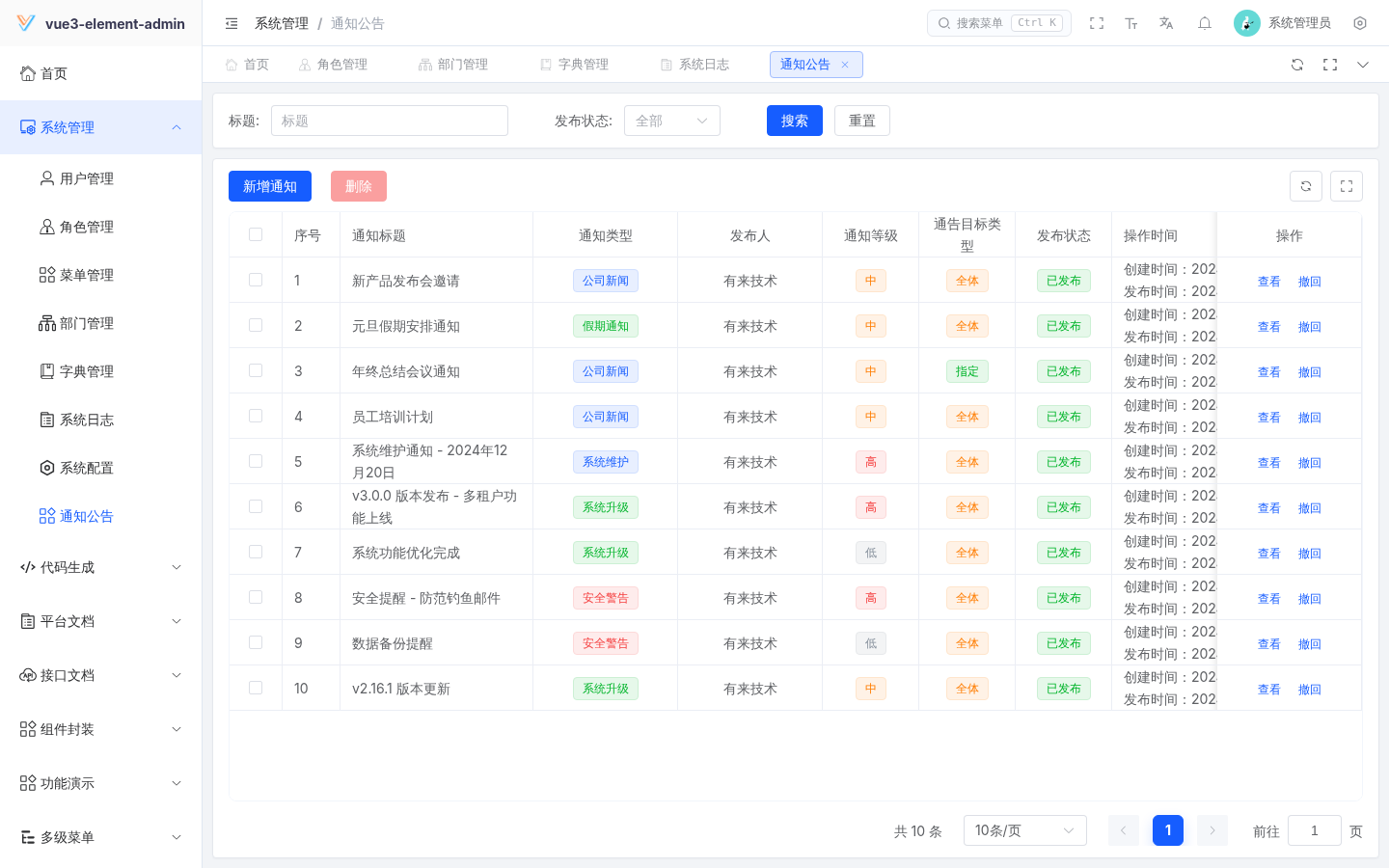The height and width of the screenshot is (868, 1389).
Task: Open the 10条/页 page size selector
Action: [x=1025, y=830]
